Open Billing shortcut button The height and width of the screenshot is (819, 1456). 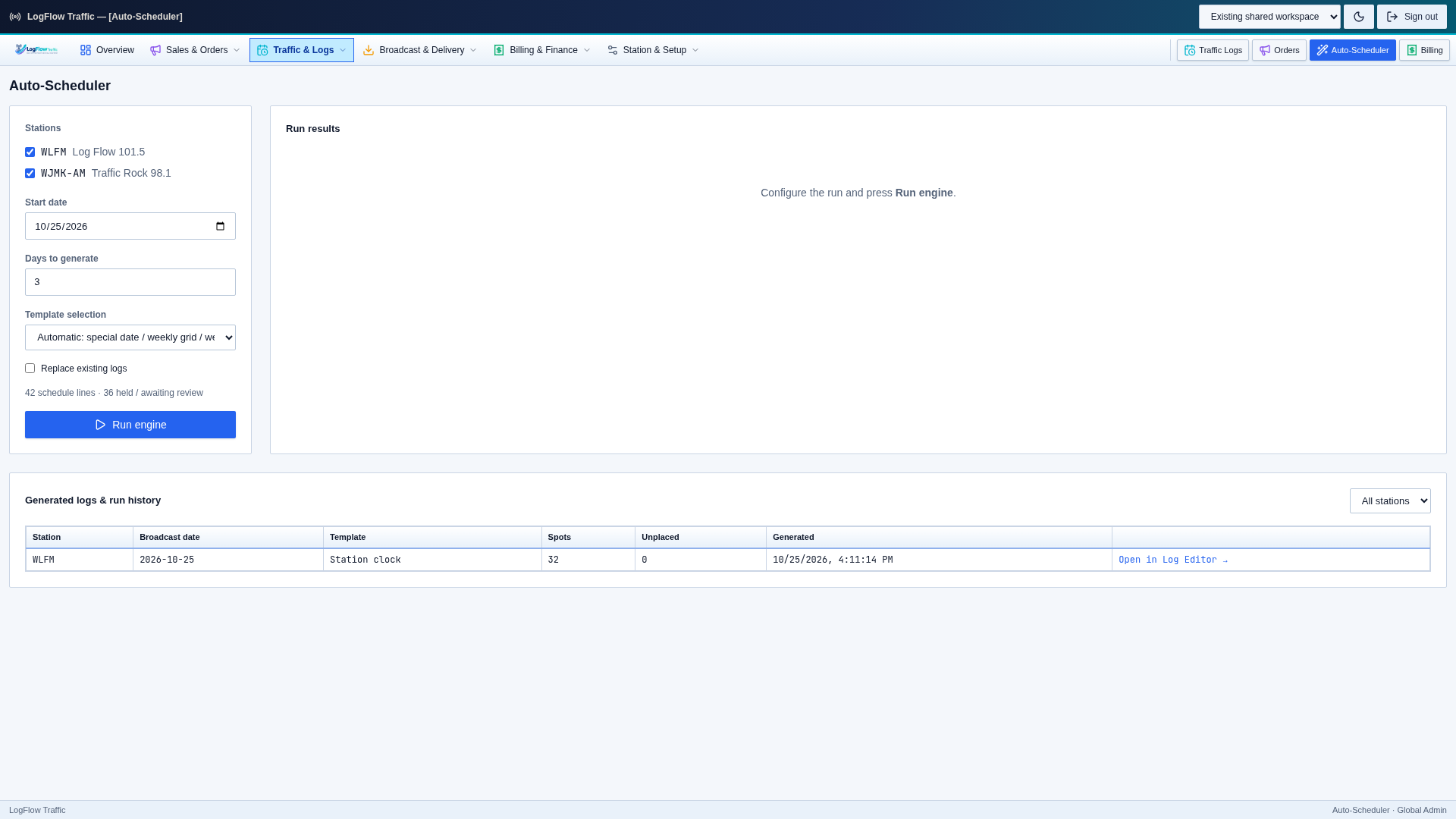1424,50
